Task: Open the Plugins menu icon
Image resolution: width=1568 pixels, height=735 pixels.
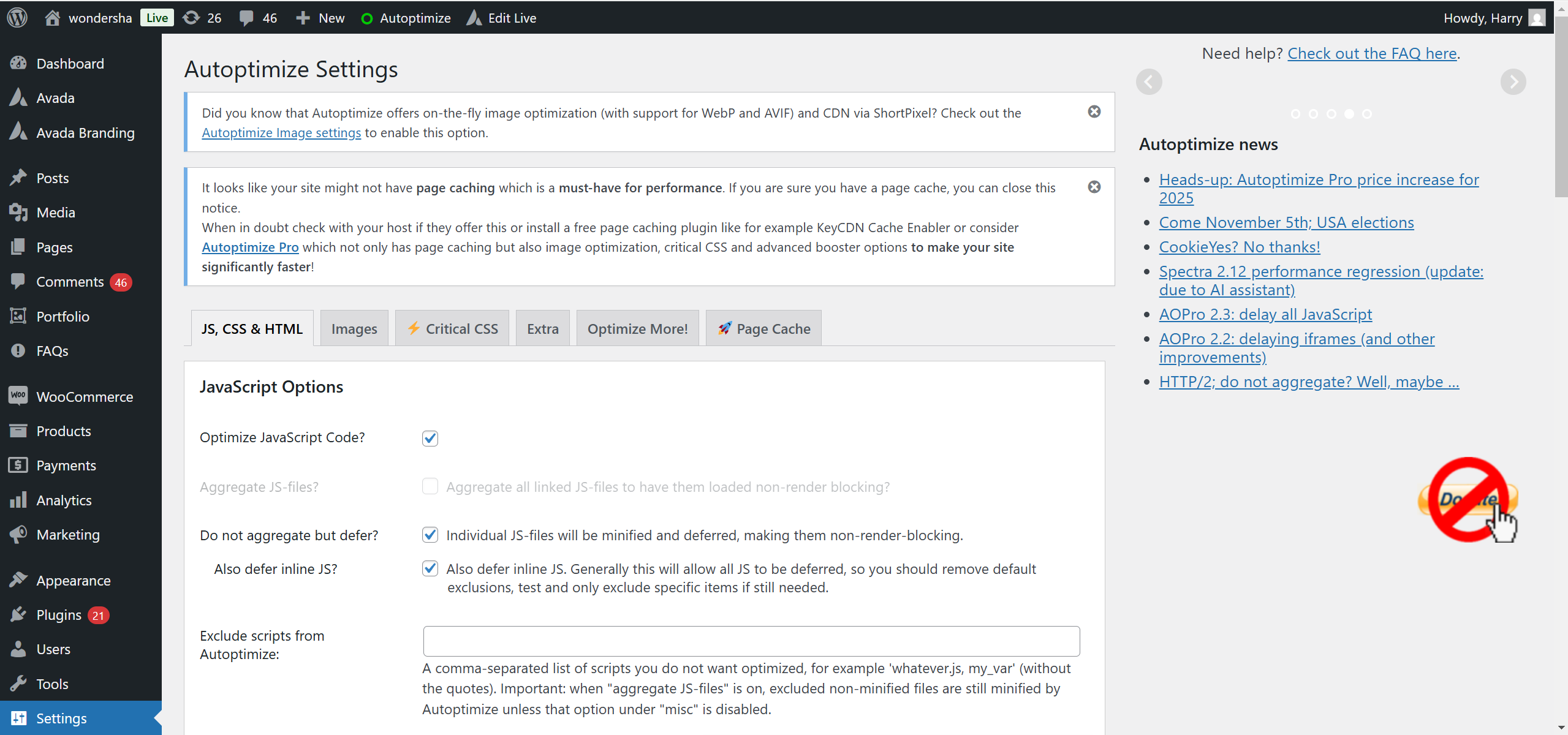Action: coord(18,614)
